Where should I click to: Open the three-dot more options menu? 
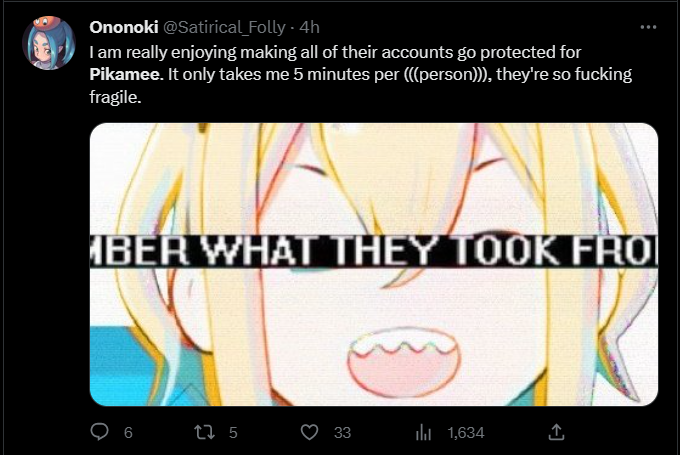click(648, 27)
